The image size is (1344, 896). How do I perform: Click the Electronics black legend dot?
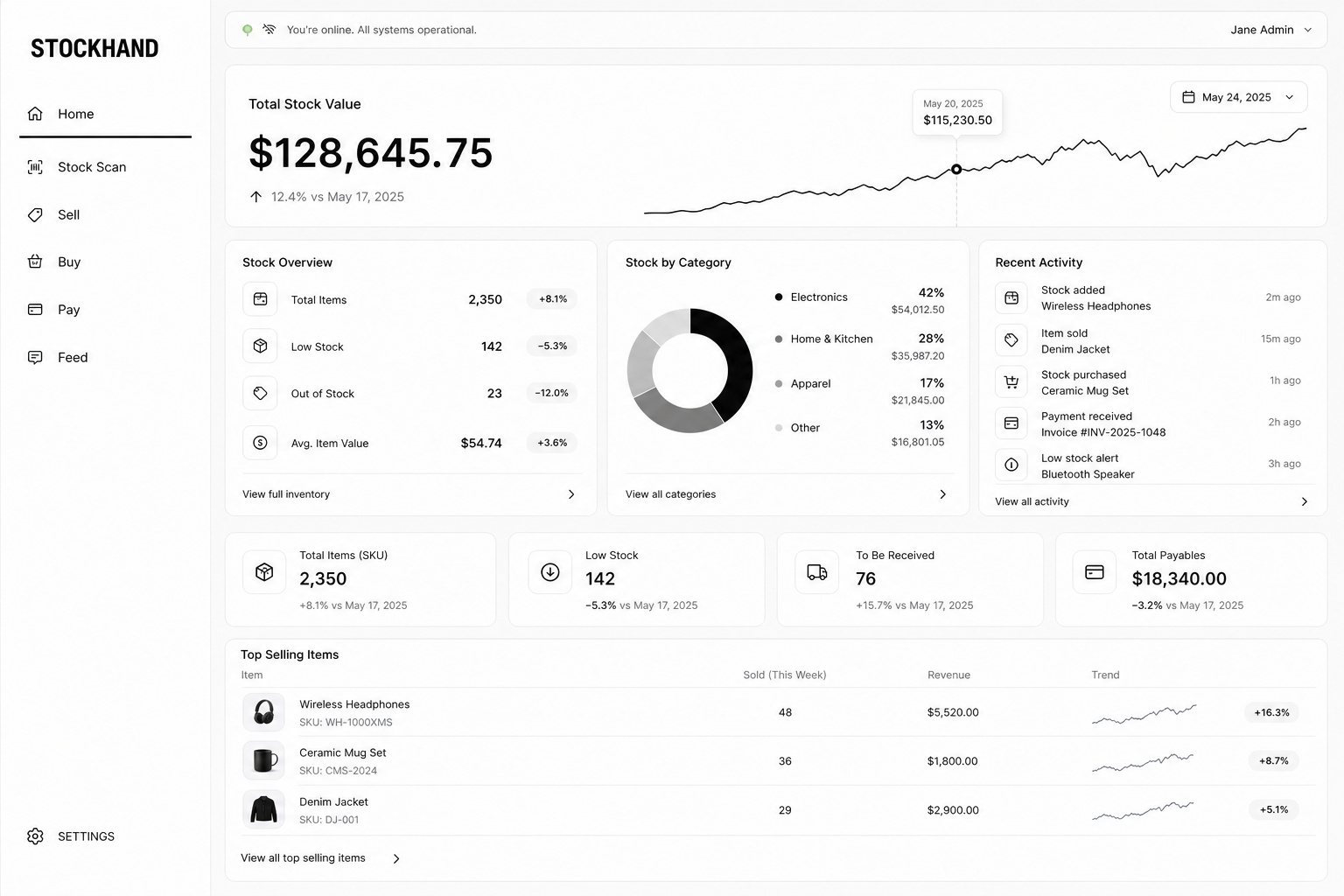(779, 297)
